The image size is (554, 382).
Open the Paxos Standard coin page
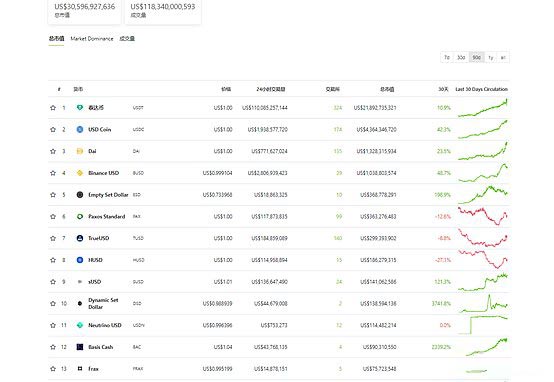click(107, 217)
